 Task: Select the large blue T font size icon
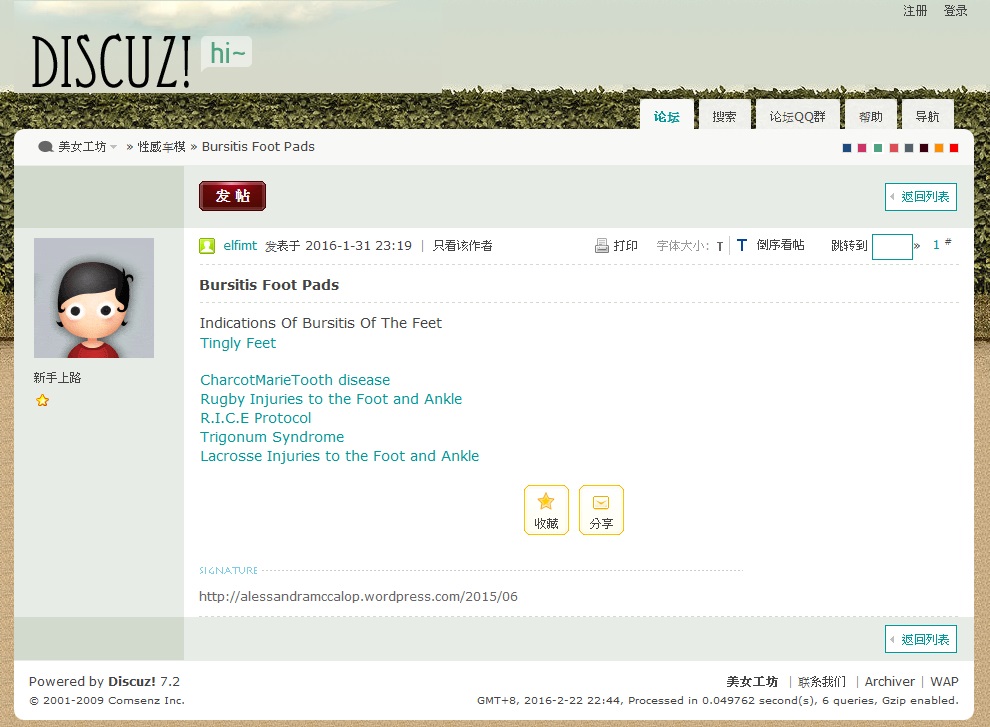[x=742, y=245]
